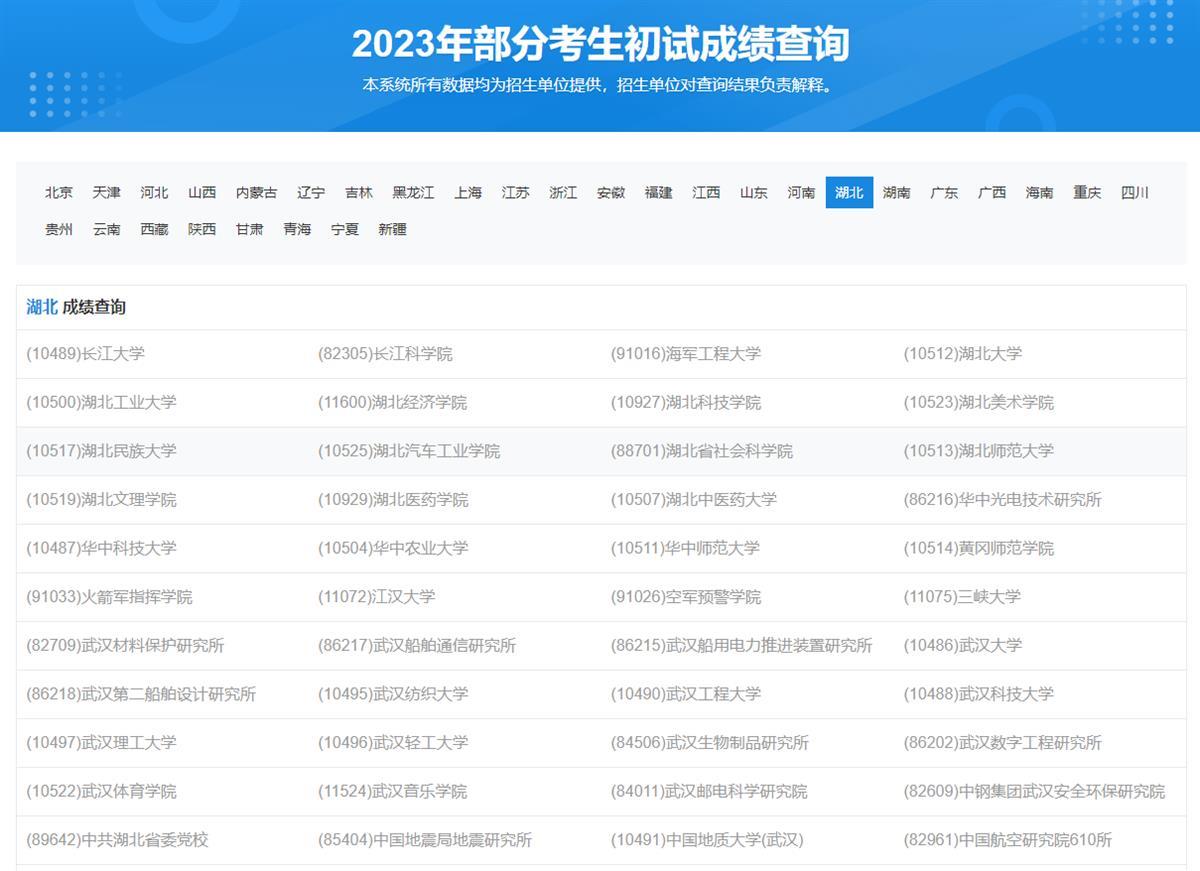Open (10489)长江大学 score query
This screenshot has width=1200, height=871.
(86, 354)
